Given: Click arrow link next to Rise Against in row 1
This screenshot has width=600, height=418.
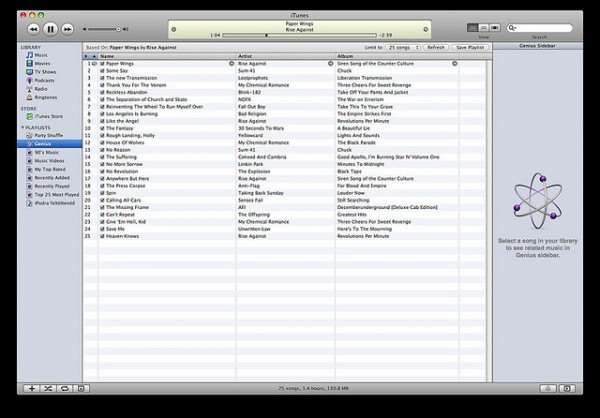Looking at the screenshot, I should coord(331,64).
